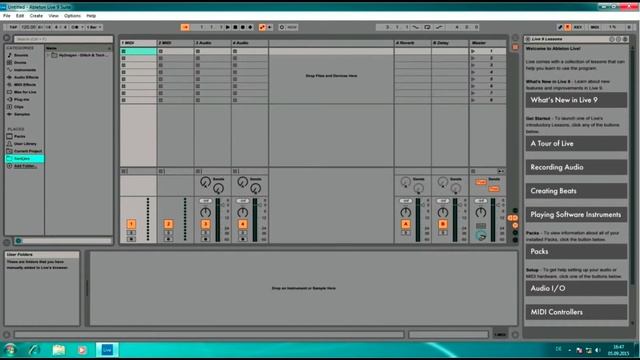This screenshot has height=360, width=640.
Task: Open the Create menu
Action: [36, 16]
